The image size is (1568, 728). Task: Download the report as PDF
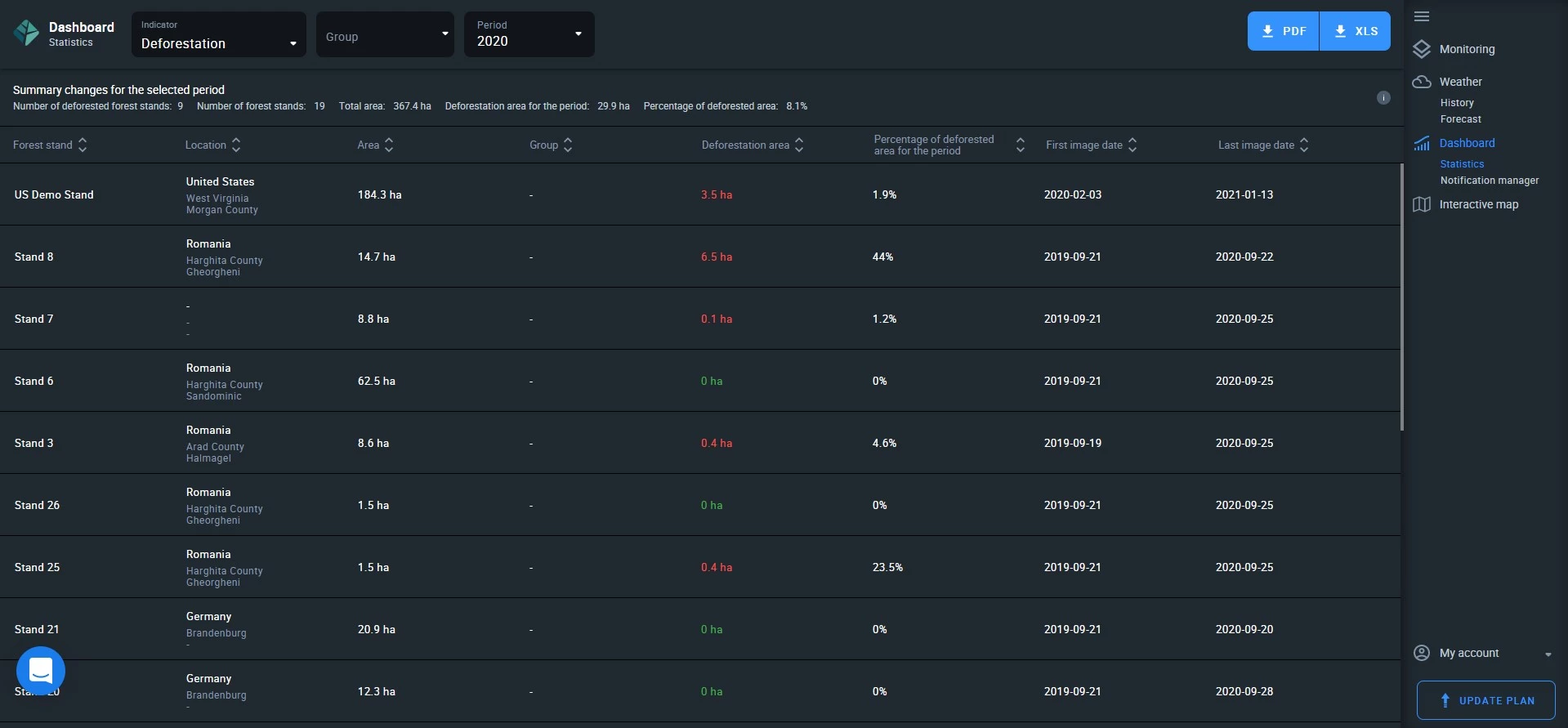click(1283, 31)
